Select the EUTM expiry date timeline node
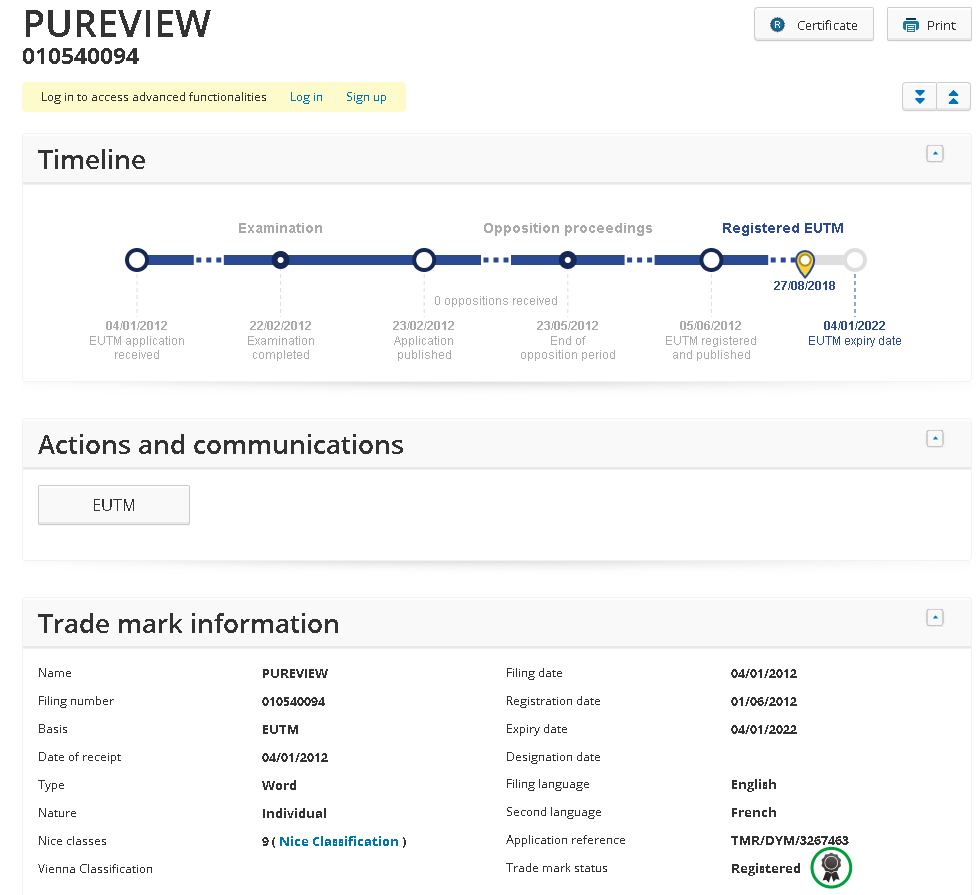 [x=854, y=260]
